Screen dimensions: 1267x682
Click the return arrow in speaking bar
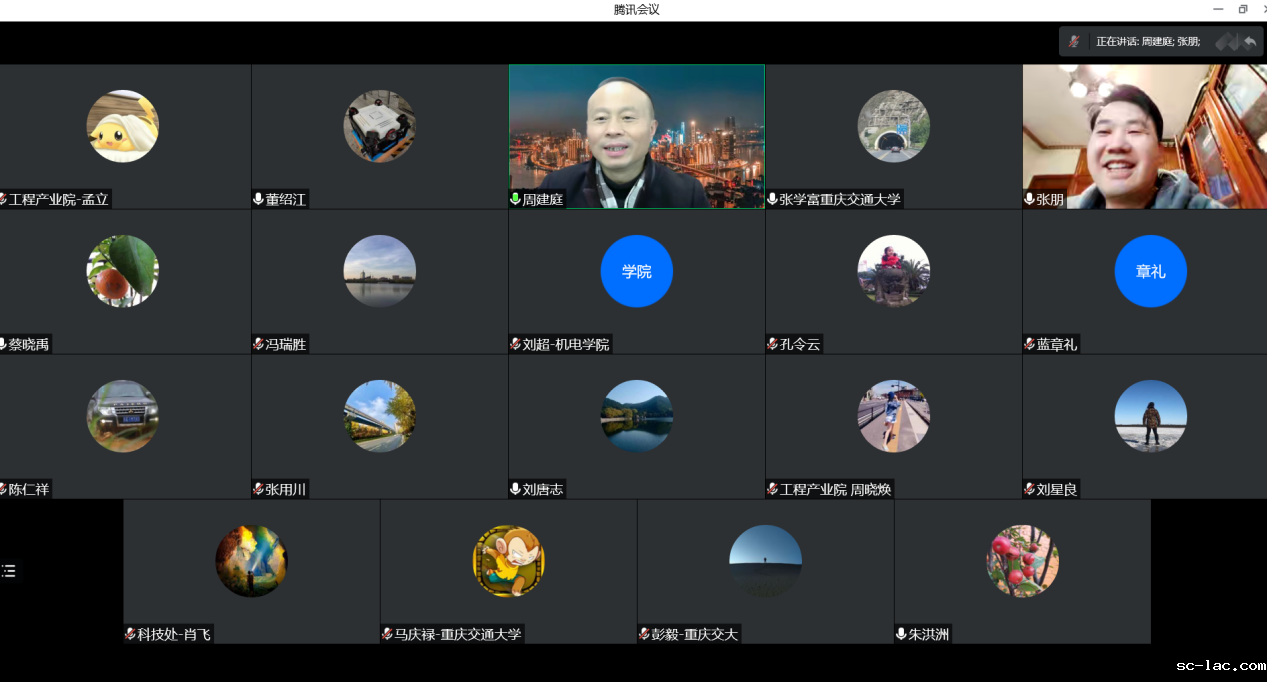pos(1250,41)
